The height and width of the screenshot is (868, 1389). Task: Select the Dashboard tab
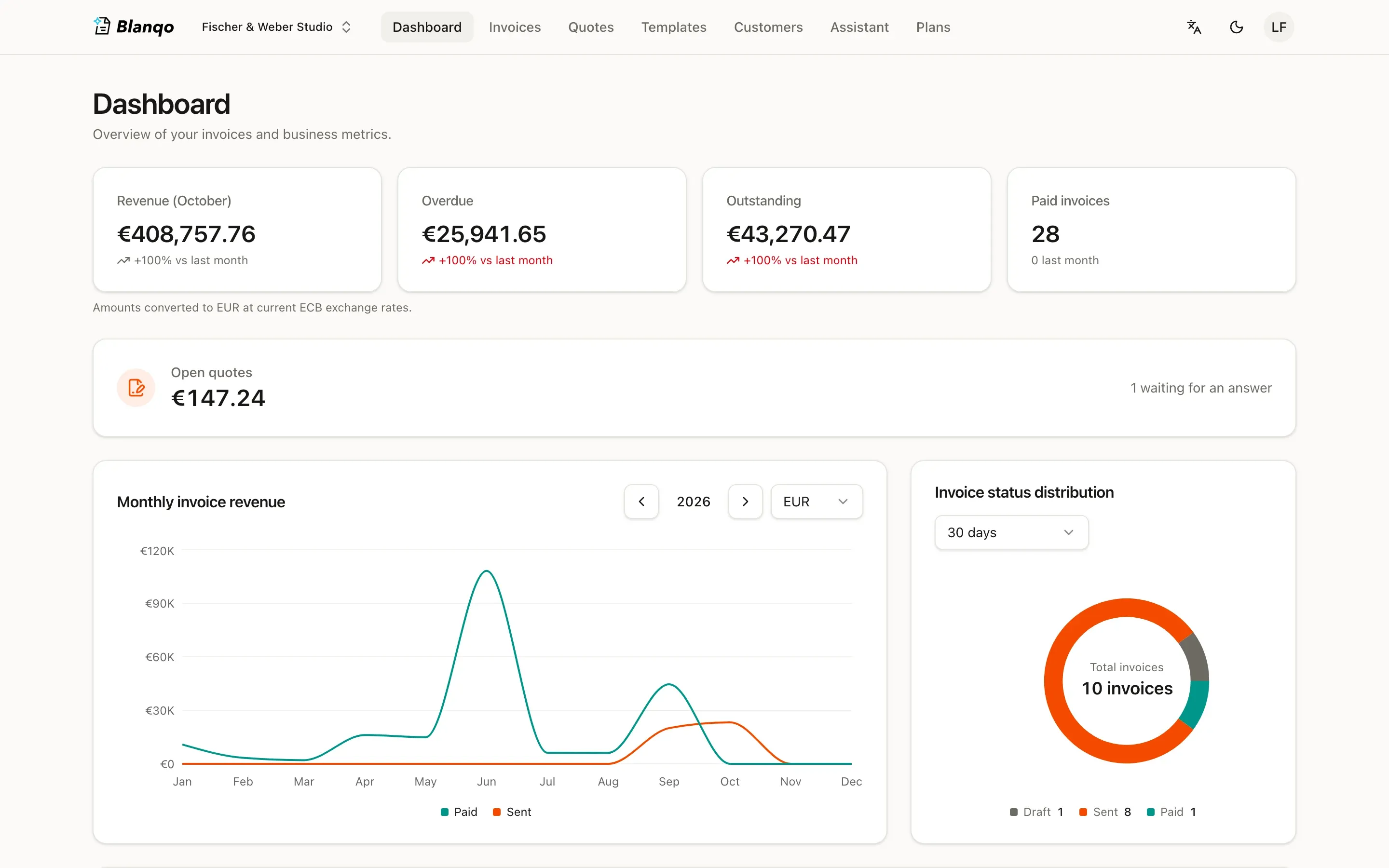[427, 27]
